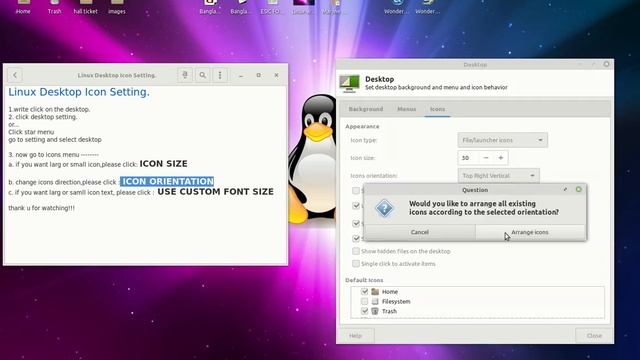The image size is (640, 360).
Task: Click the Home folder icon in Default Icons
Action: click(x=375, y=291)
